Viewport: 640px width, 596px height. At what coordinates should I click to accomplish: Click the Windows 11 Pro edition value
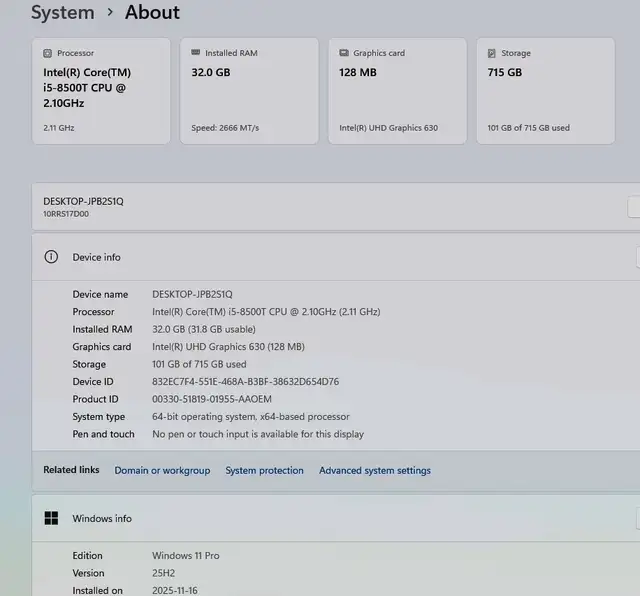tap(186, 556)
